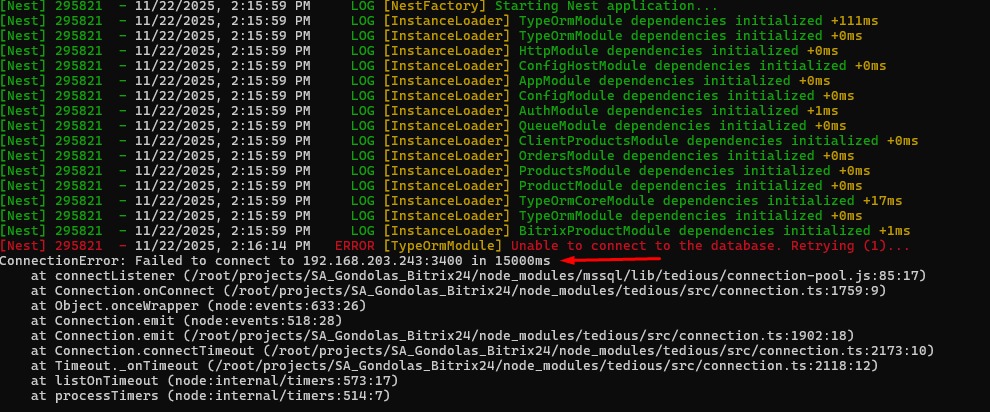Screen dimensions: 990x412
Task: Click the red ERROR label
Action: [355, 245]
